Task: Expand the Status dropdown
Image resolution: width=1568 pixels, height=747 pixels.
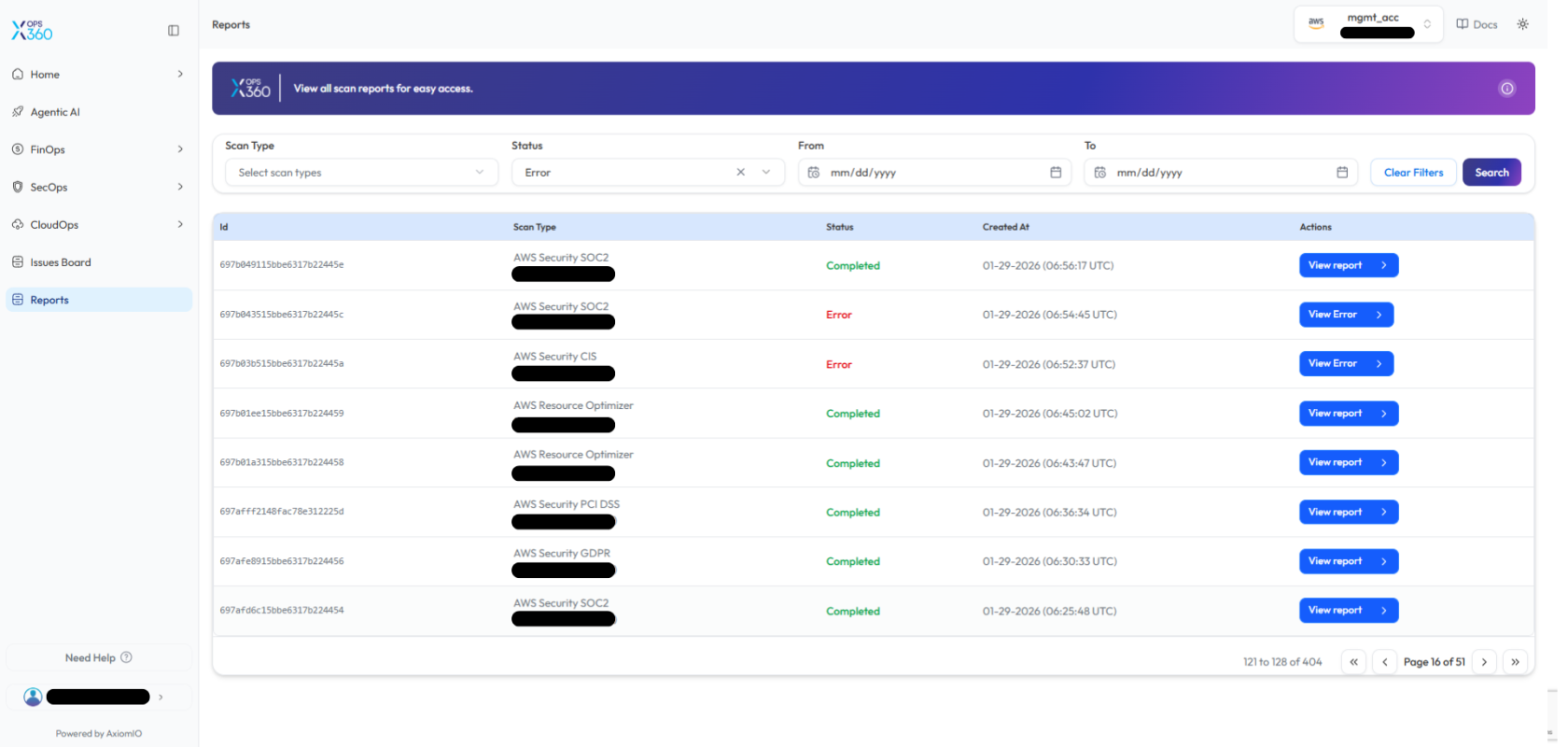Action: click(x=766, y=173)
